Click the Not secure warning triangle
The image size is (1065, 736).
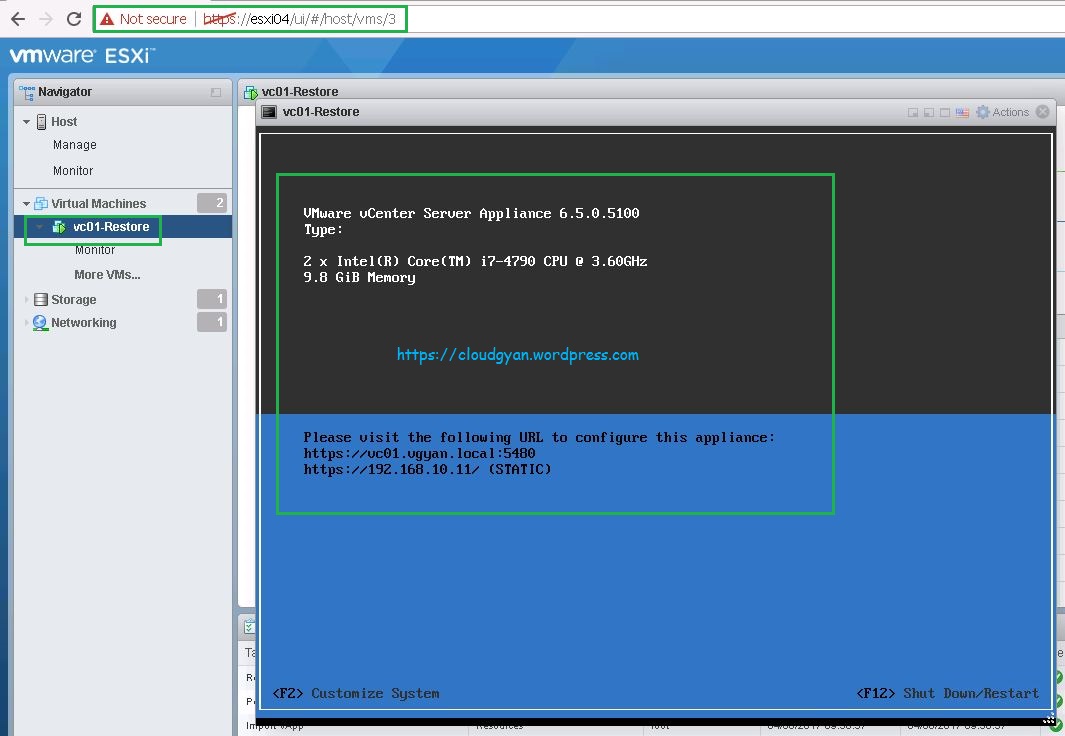[107, 19]
